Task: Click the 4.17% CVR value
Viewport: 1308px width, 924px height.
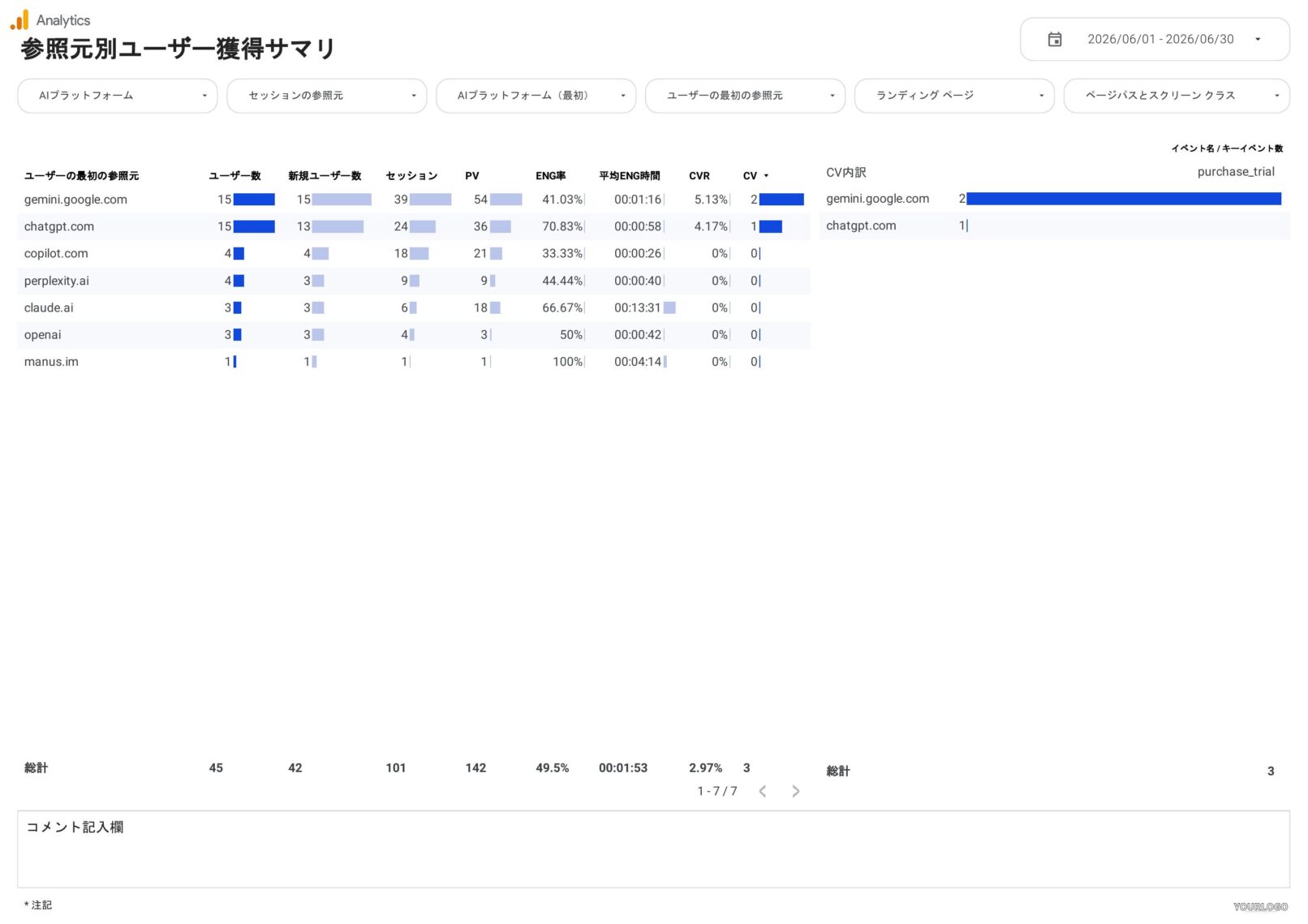Action: point(711,227)
